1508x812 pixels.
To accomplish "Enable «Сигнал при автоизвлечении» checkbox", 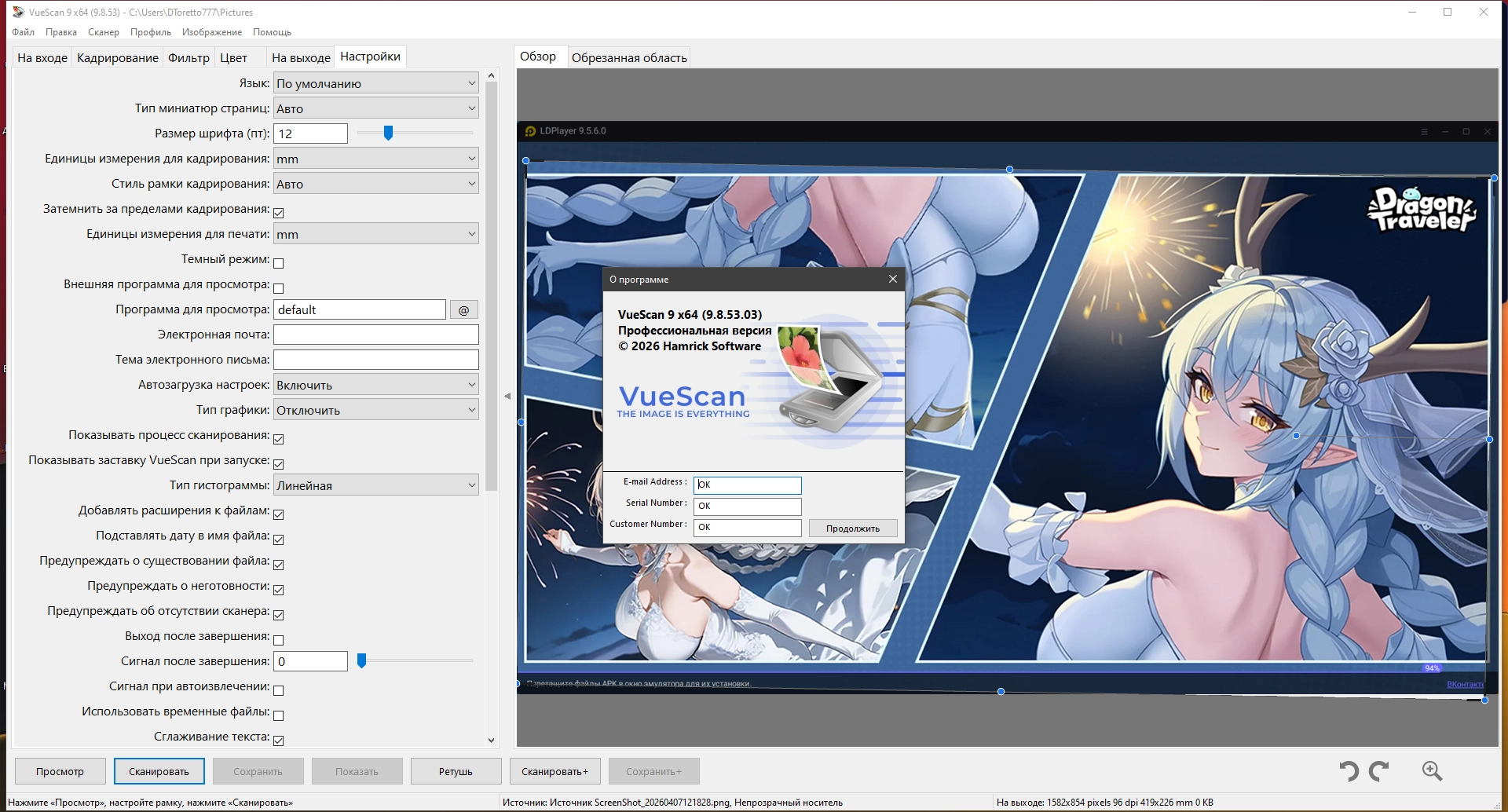I will pyautogui.click(x=279, y=690).
